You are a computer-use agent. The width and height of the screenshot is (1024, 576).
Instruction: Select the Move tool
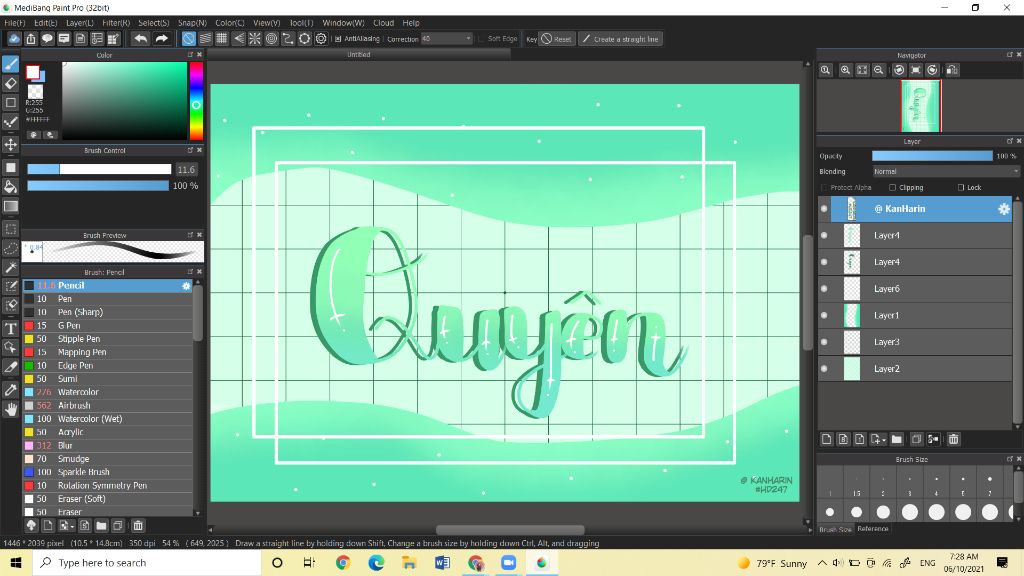[10, 144]
